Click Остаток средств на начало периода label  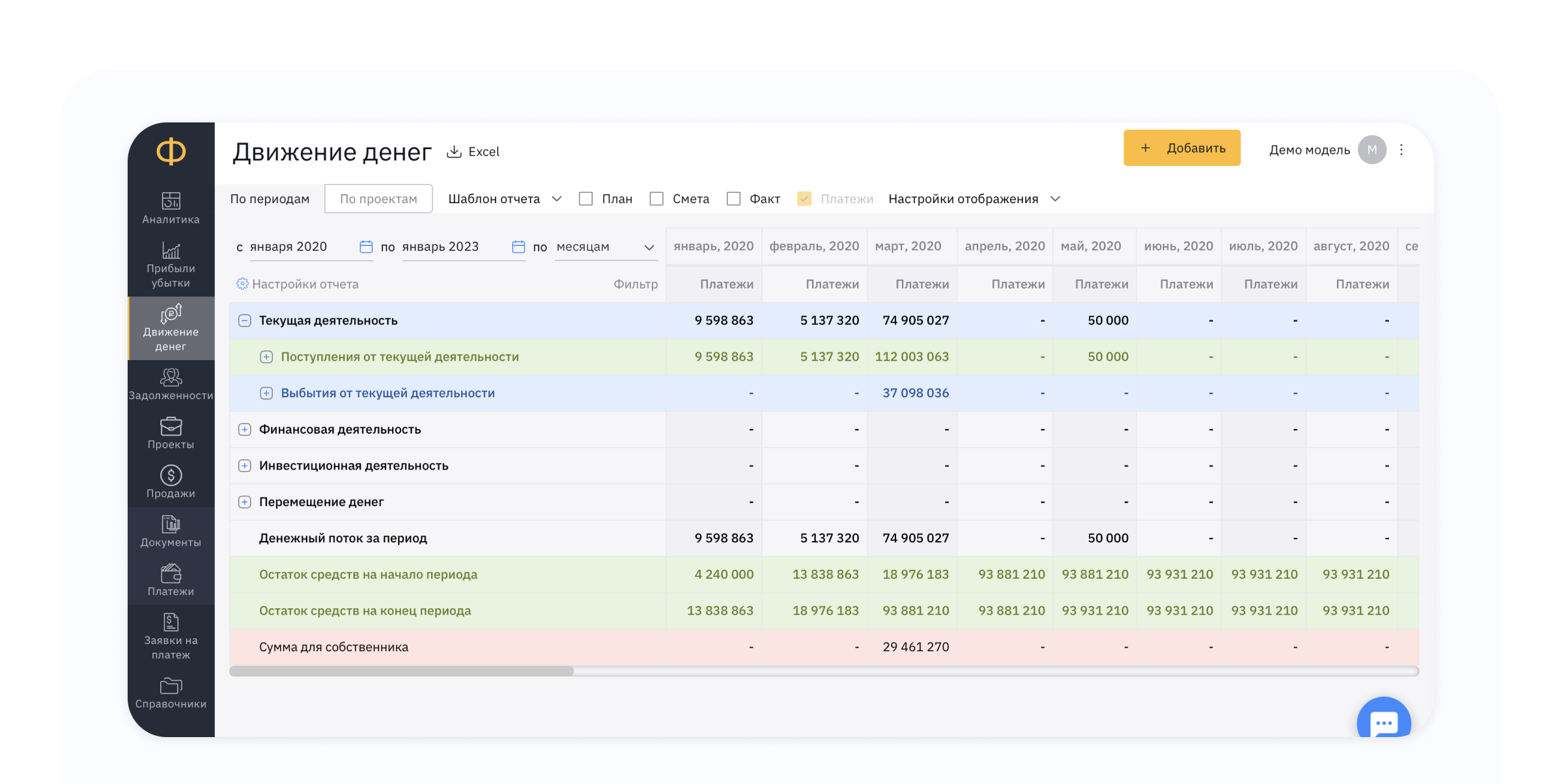click(368, 575)
